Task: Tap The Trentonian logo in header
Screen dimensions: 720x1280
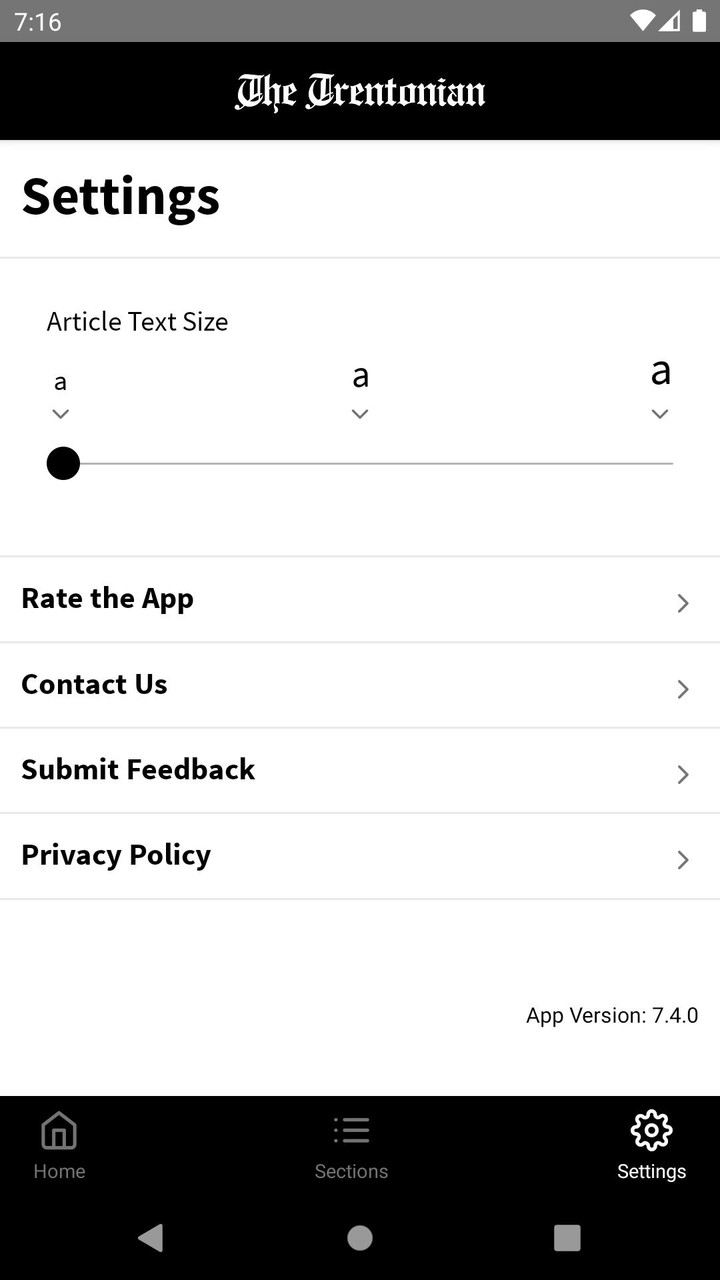Action: pyautogui.click(x=360, y=92)
